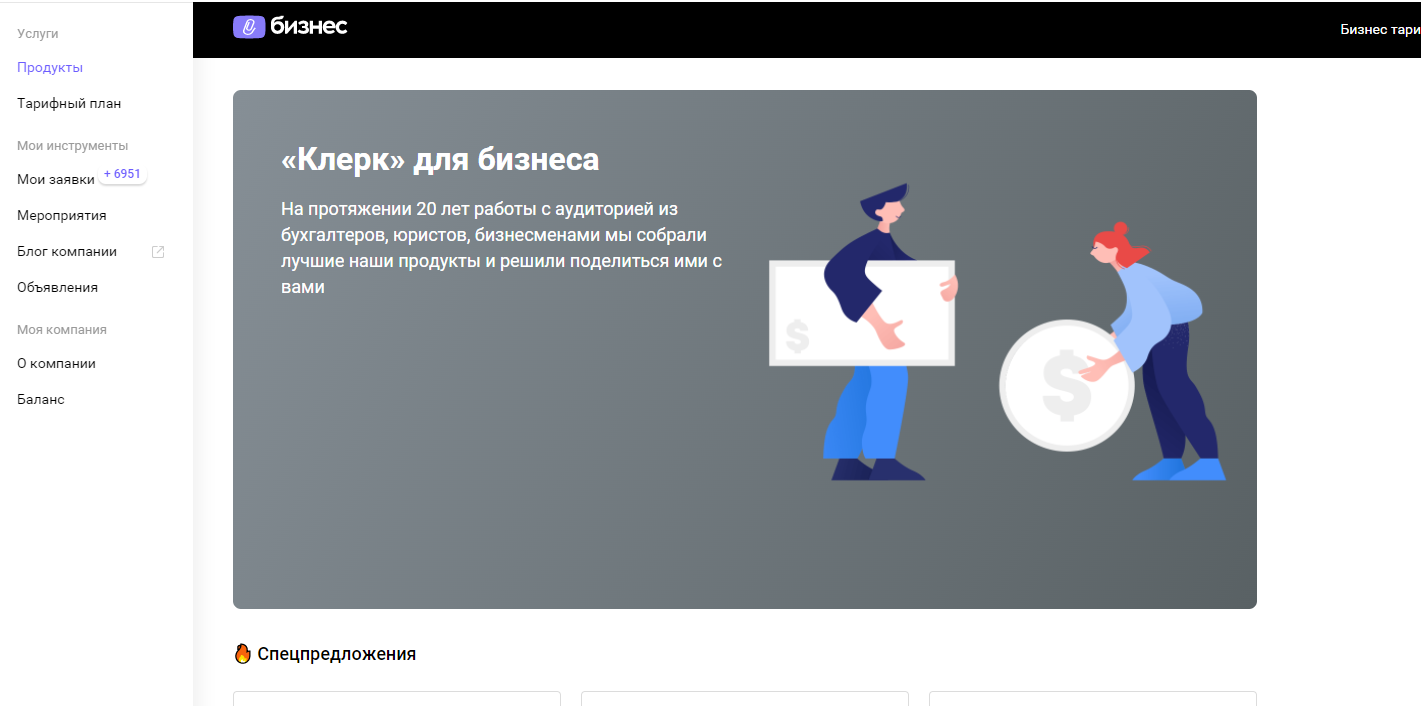Click the dollar coin illustration in banner

(x=1067, y=385)
